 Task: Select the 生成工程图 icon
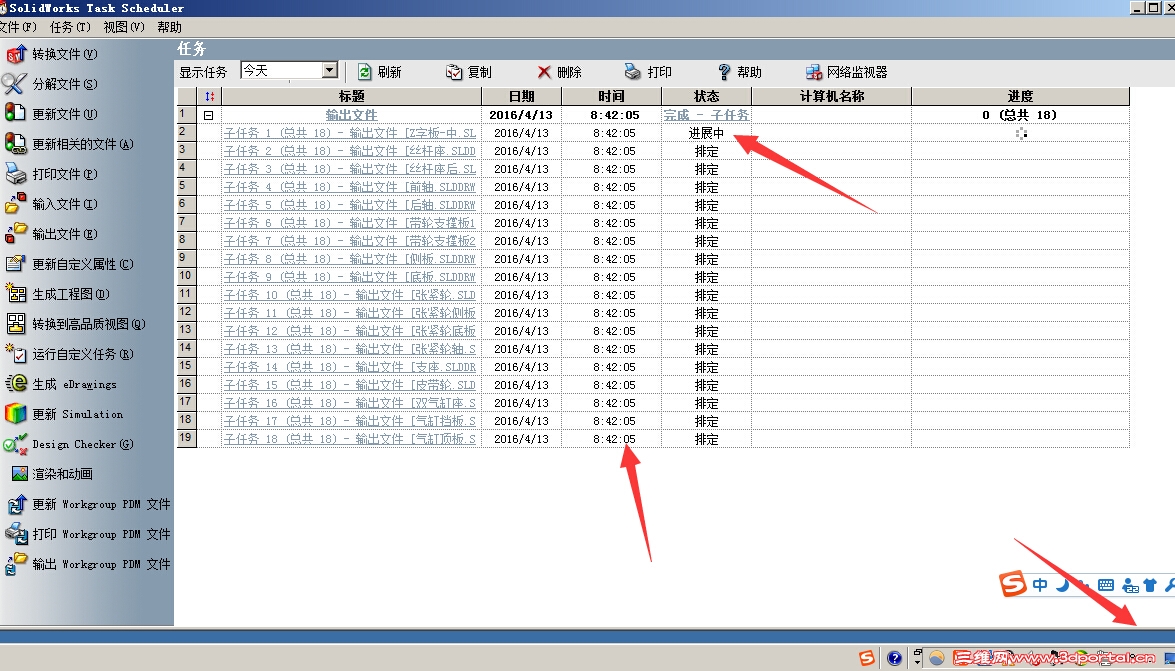(x=15, y=293)
